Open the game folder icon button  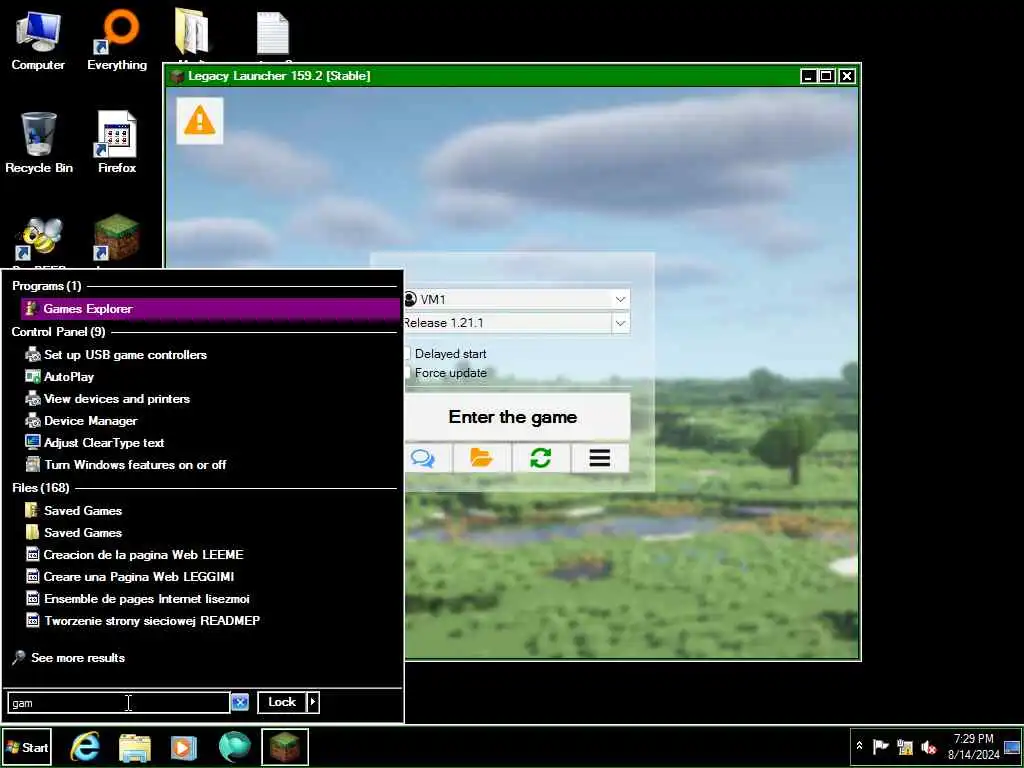click(482, 458)
